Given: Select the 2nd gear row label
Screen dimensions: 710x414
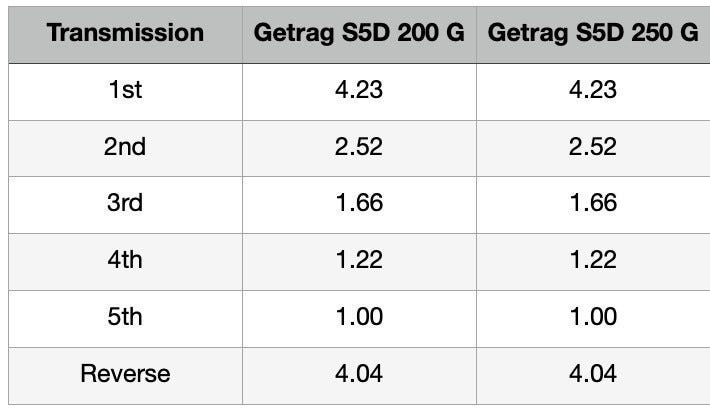Looking at the screenshot, I should coord(125,147).
